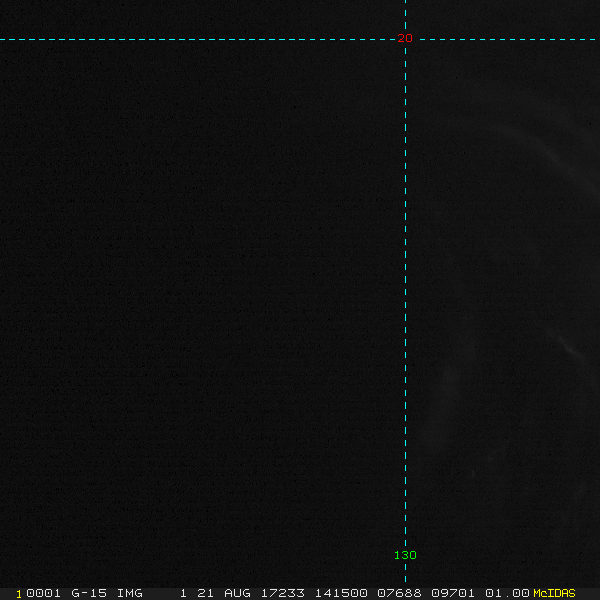Select the resolution value 01.00
600x600 pixels.
click(507, 593)
